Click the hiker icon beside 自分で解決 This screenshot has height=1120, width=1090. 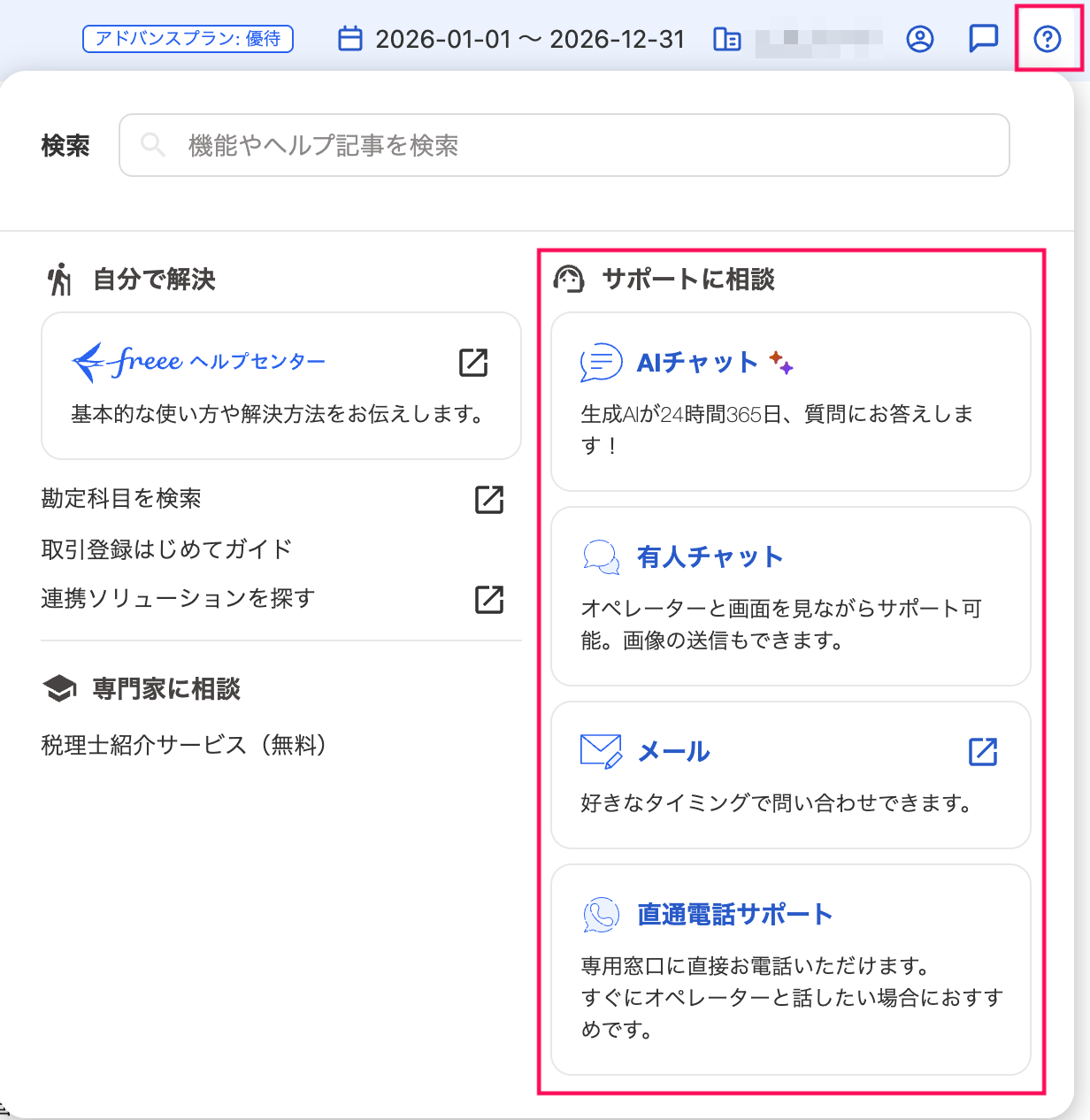[59, 280]
